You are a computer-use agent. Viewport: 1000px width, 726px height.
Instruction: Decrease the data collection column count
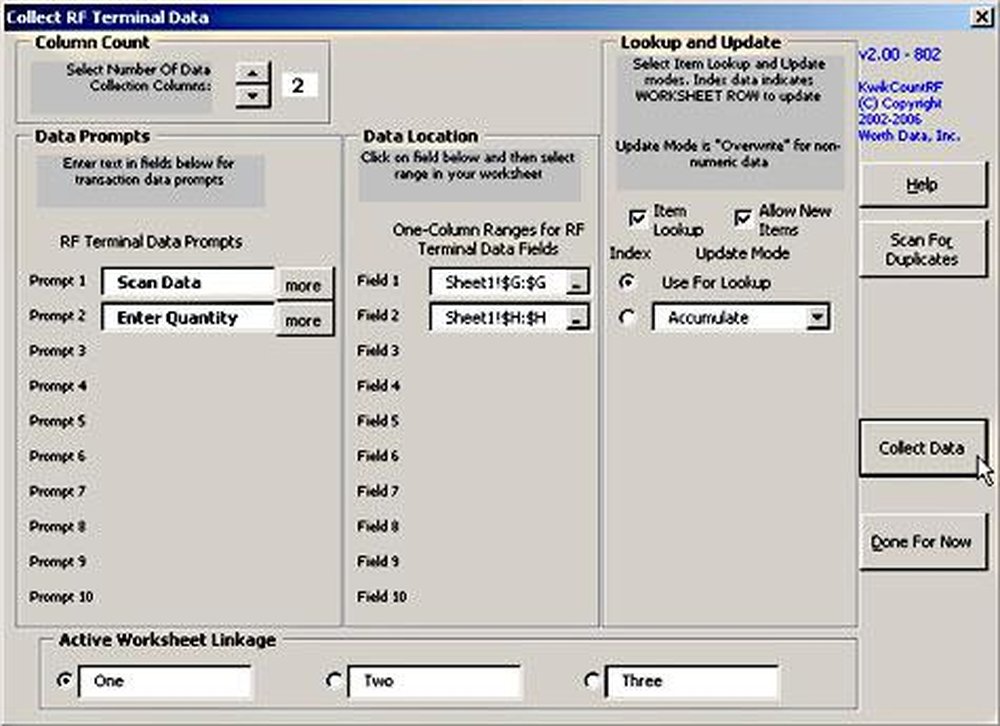point(253,96)
